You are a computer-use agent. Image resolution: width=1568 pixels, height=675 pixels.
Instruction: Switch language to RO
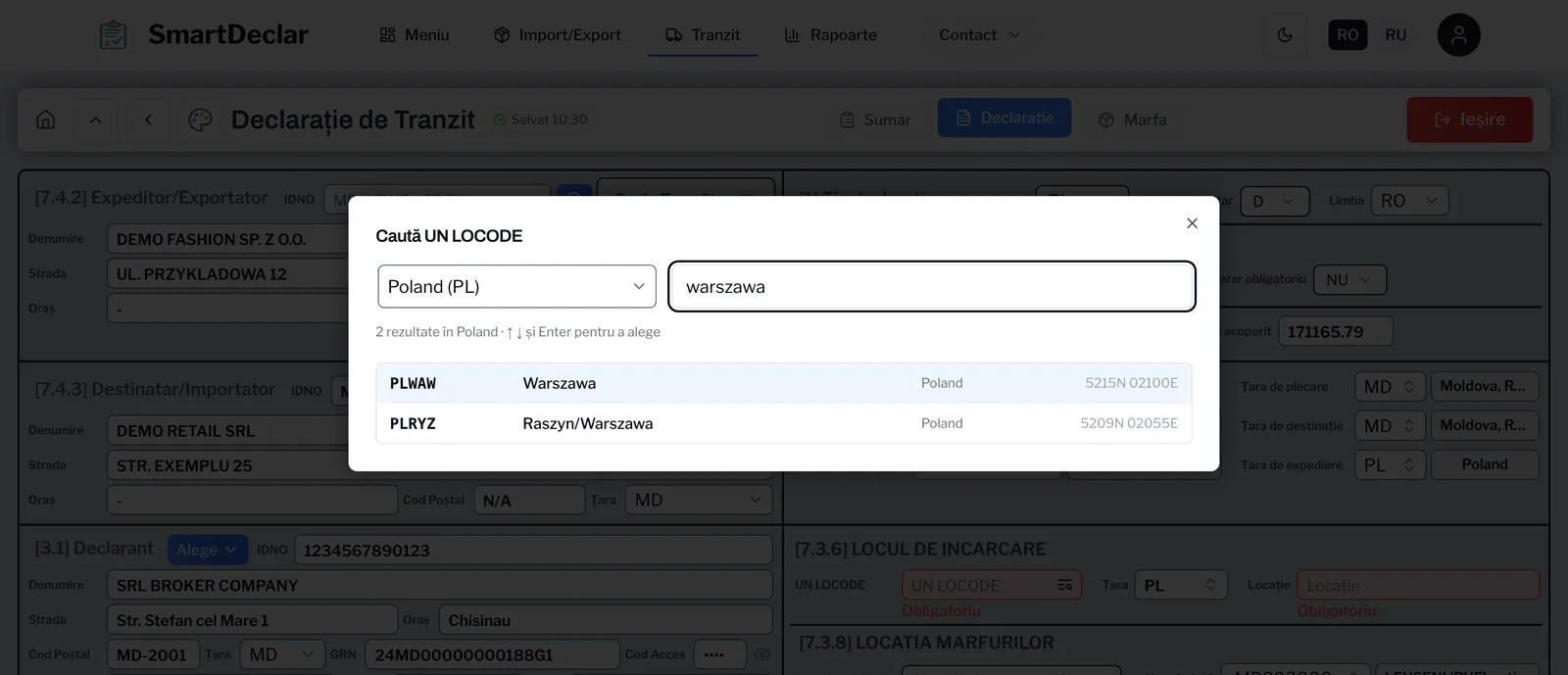(1347, 35)
